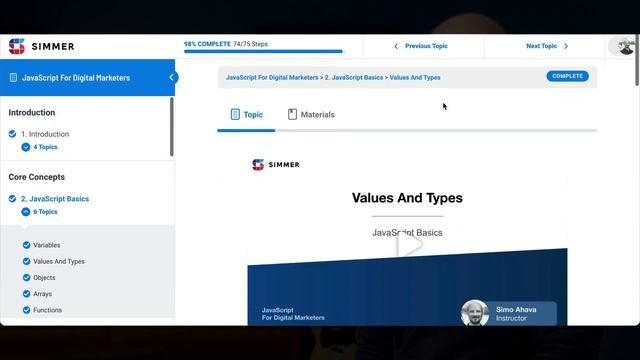Click the JavaScript For Digital Marketers sidebar header

coord(87,78)
